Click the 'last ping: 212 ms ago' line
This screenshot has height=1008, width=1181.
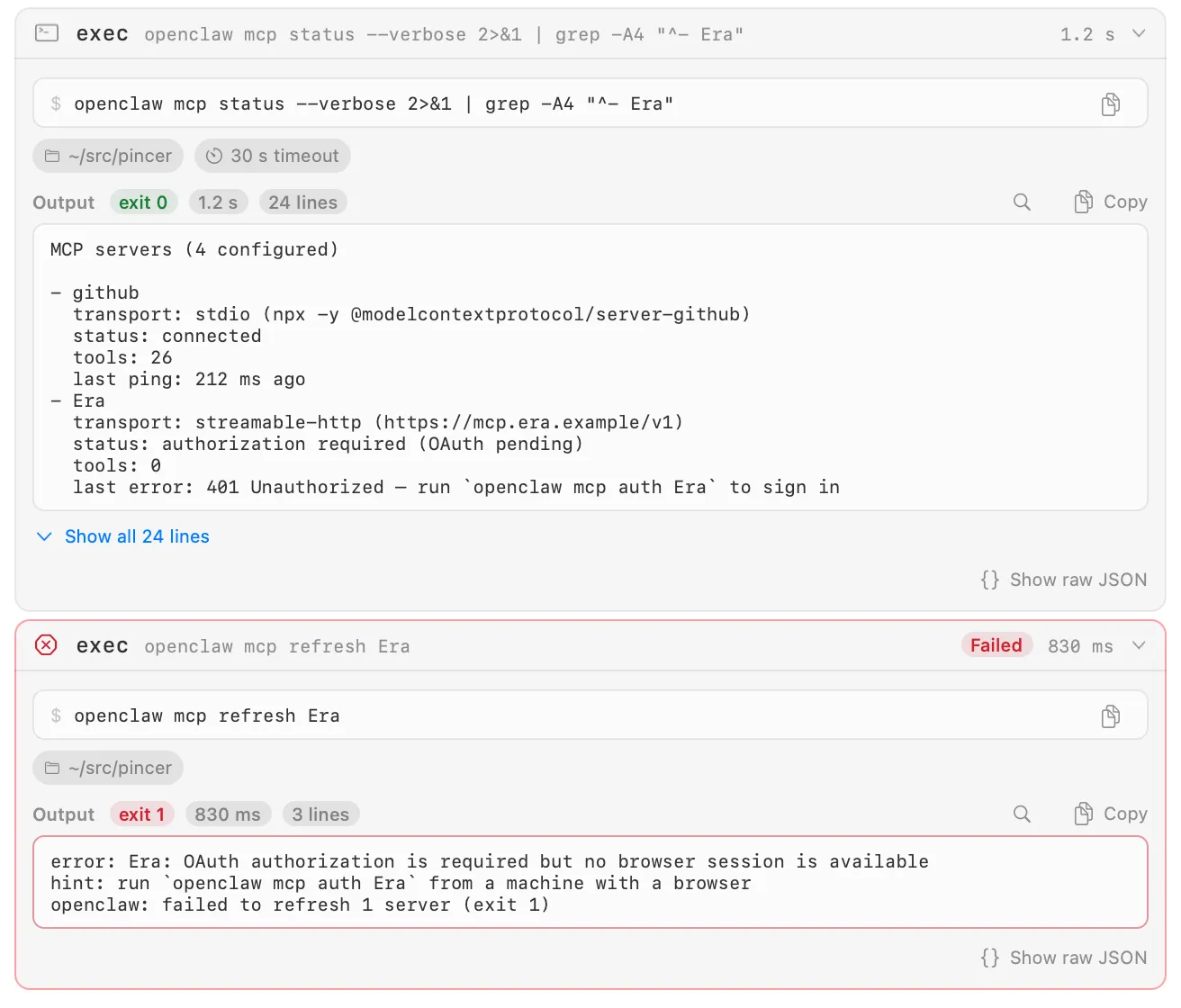click(189, 380)
